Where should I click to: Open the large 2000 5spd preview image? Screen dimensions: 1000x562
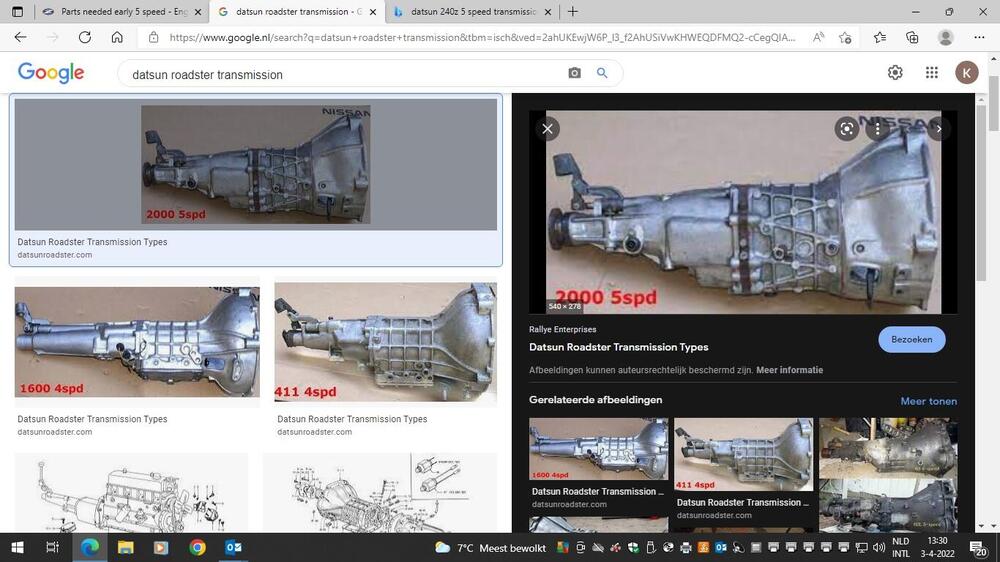[743, 212]
